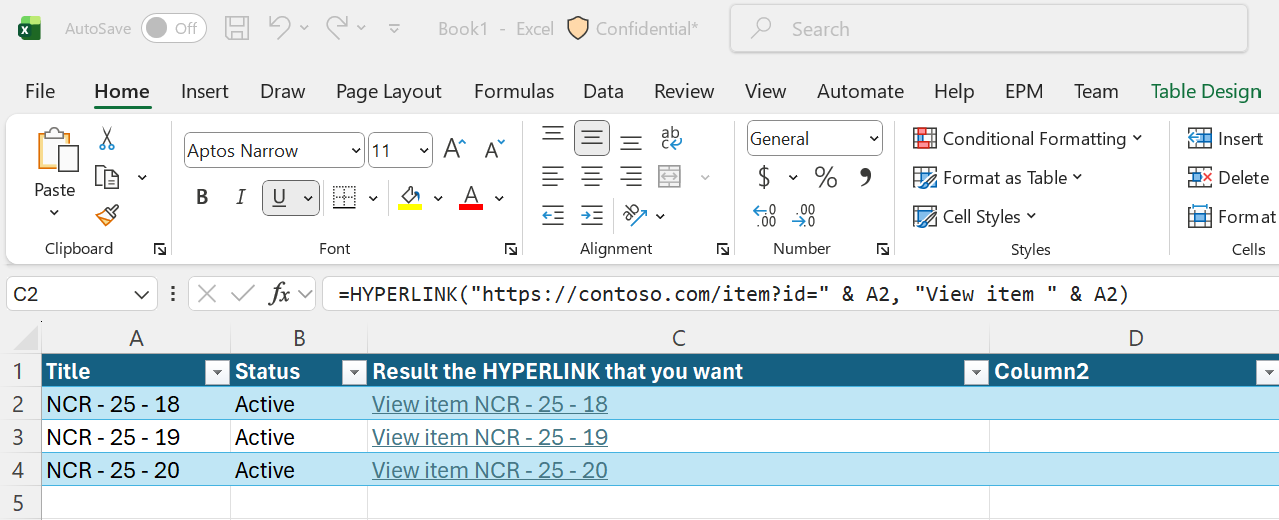The height and width of the screenshot is (520, 1279).
Task: Apply red Font Color
Action: pos(471,197)
